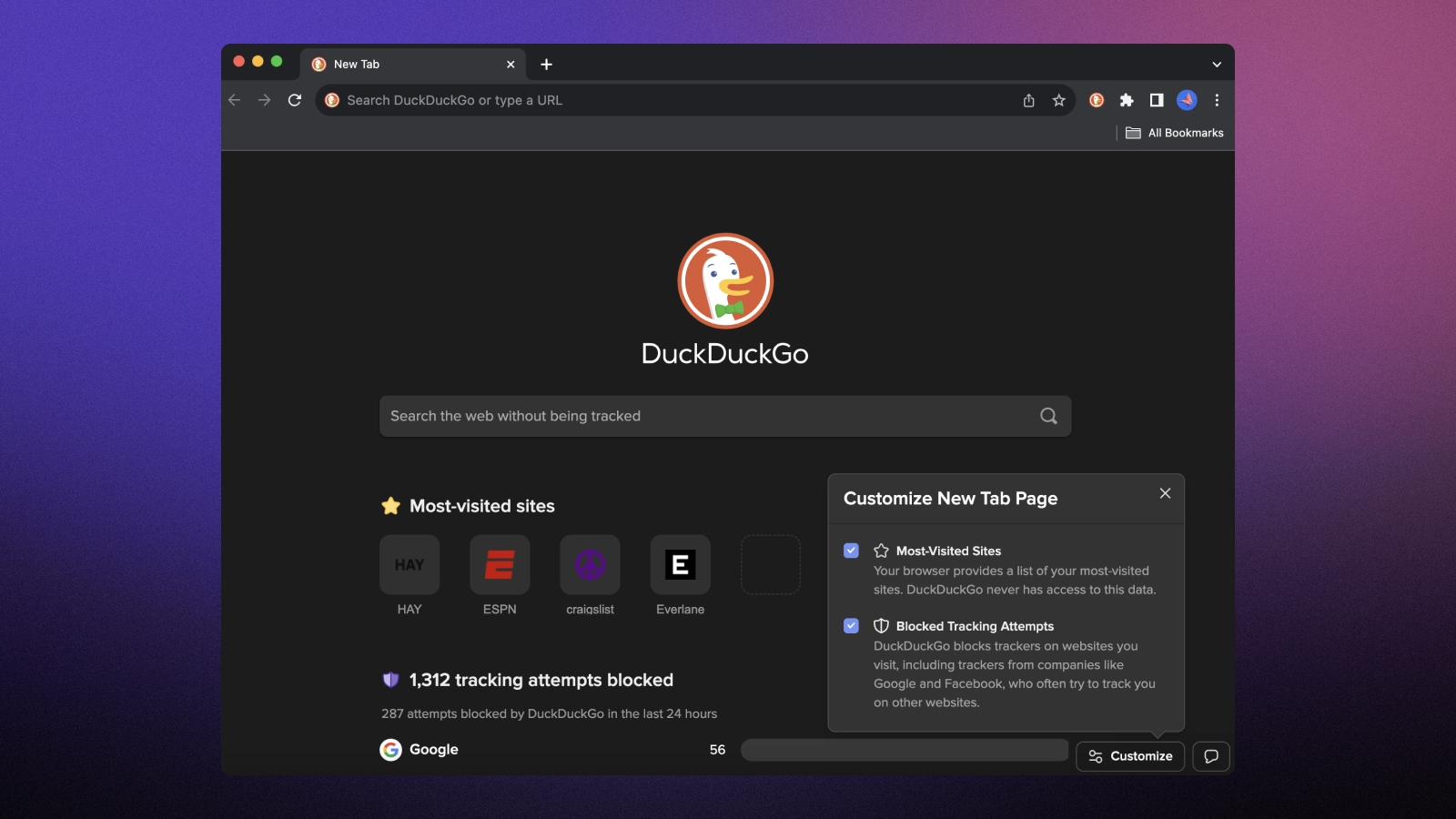Reload the page
The height and width of the screenshot is (819, 1456).
point(295,100)
